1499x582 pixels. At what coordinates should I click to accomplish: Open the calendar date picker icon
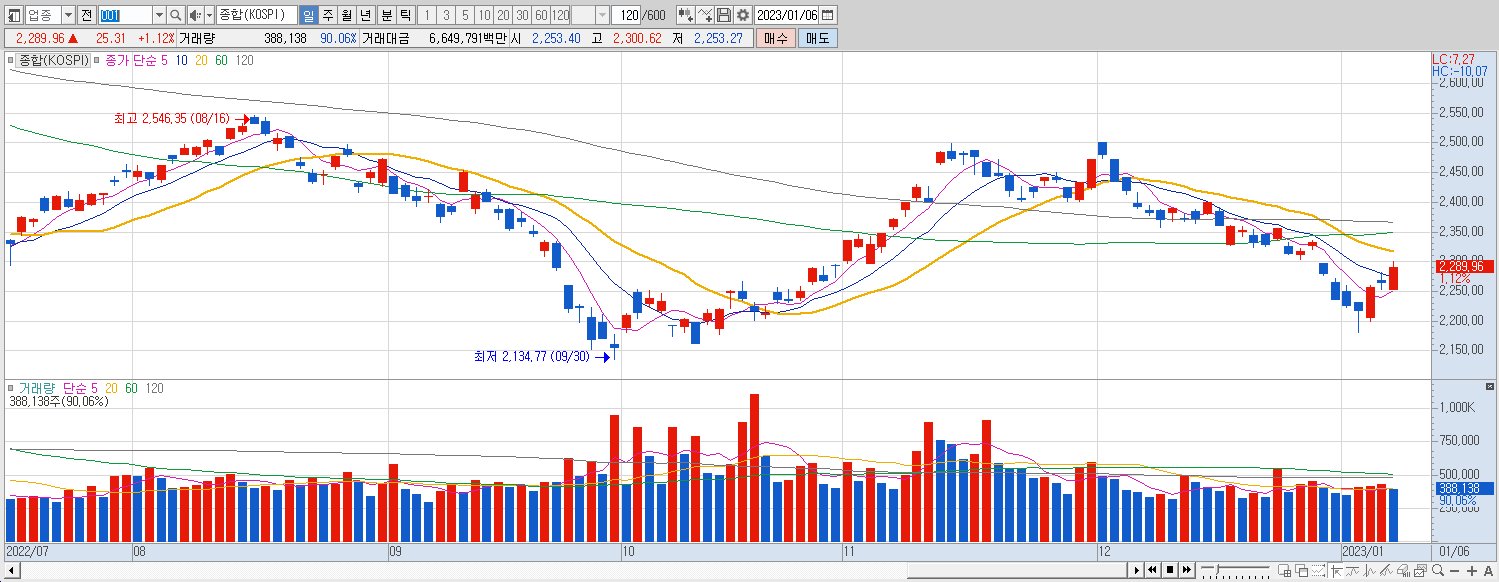coord(828,15)
